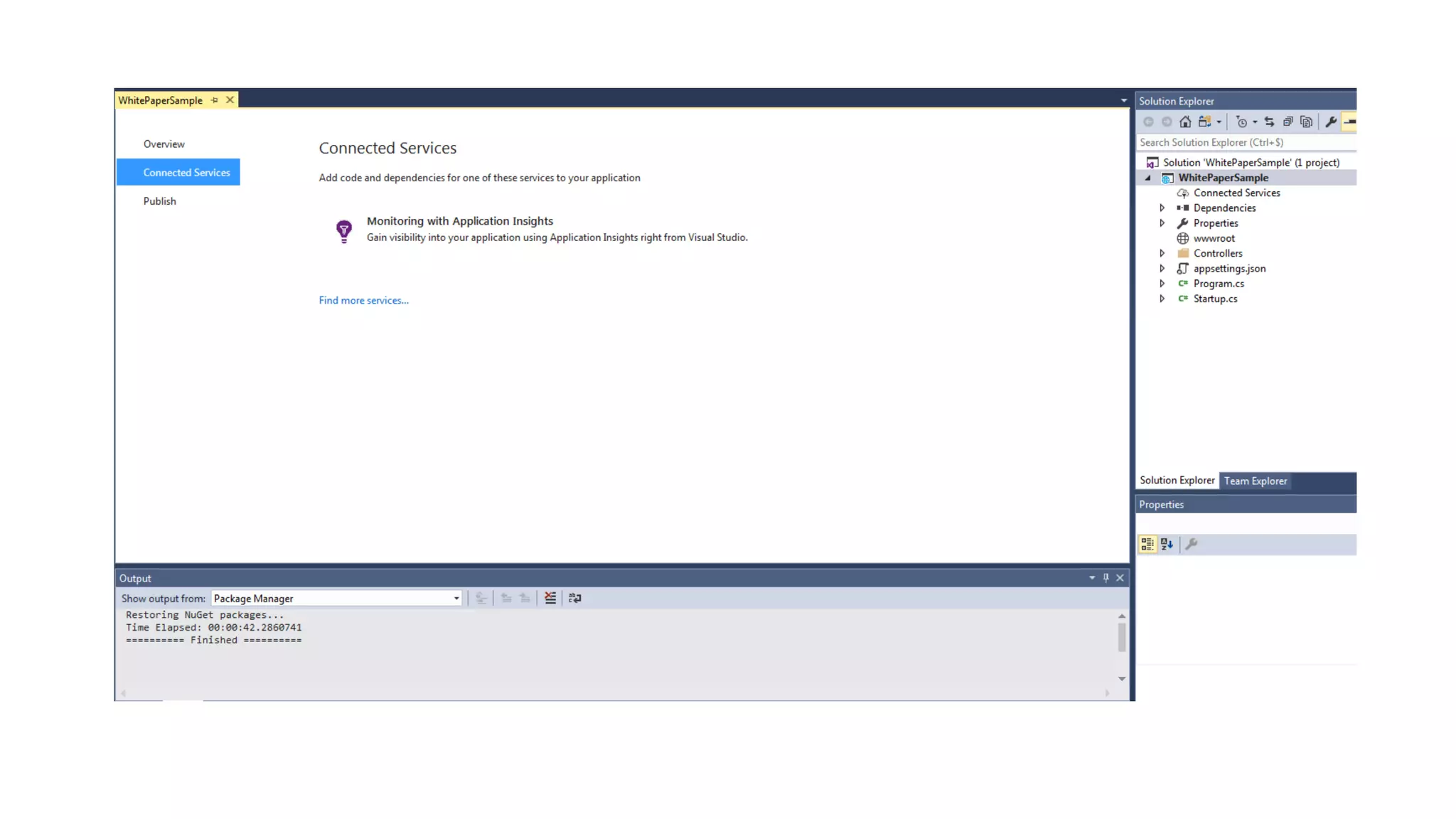Toggle Categorized view in Properties panel
1456x819 pixels.
[x=1147, y=545]
